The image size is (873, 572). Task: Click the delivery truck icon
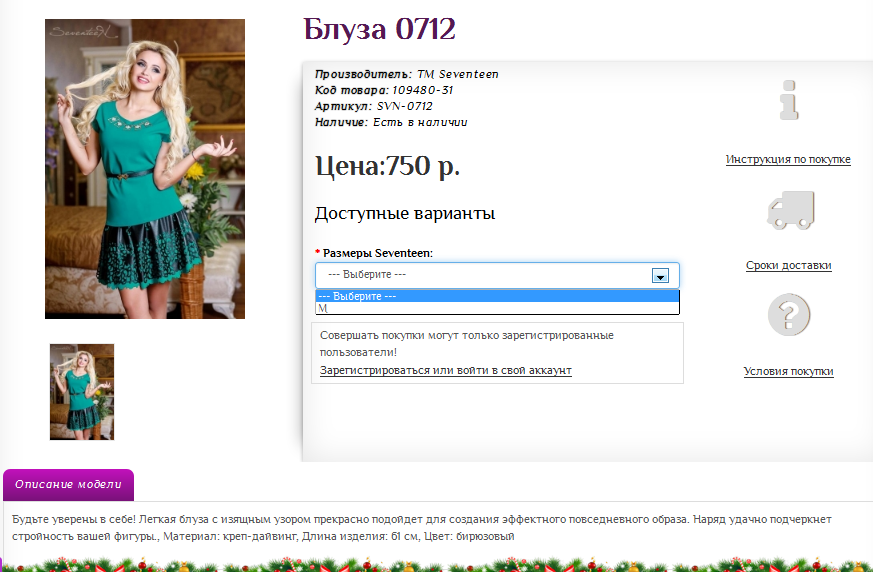click(791, 210)
